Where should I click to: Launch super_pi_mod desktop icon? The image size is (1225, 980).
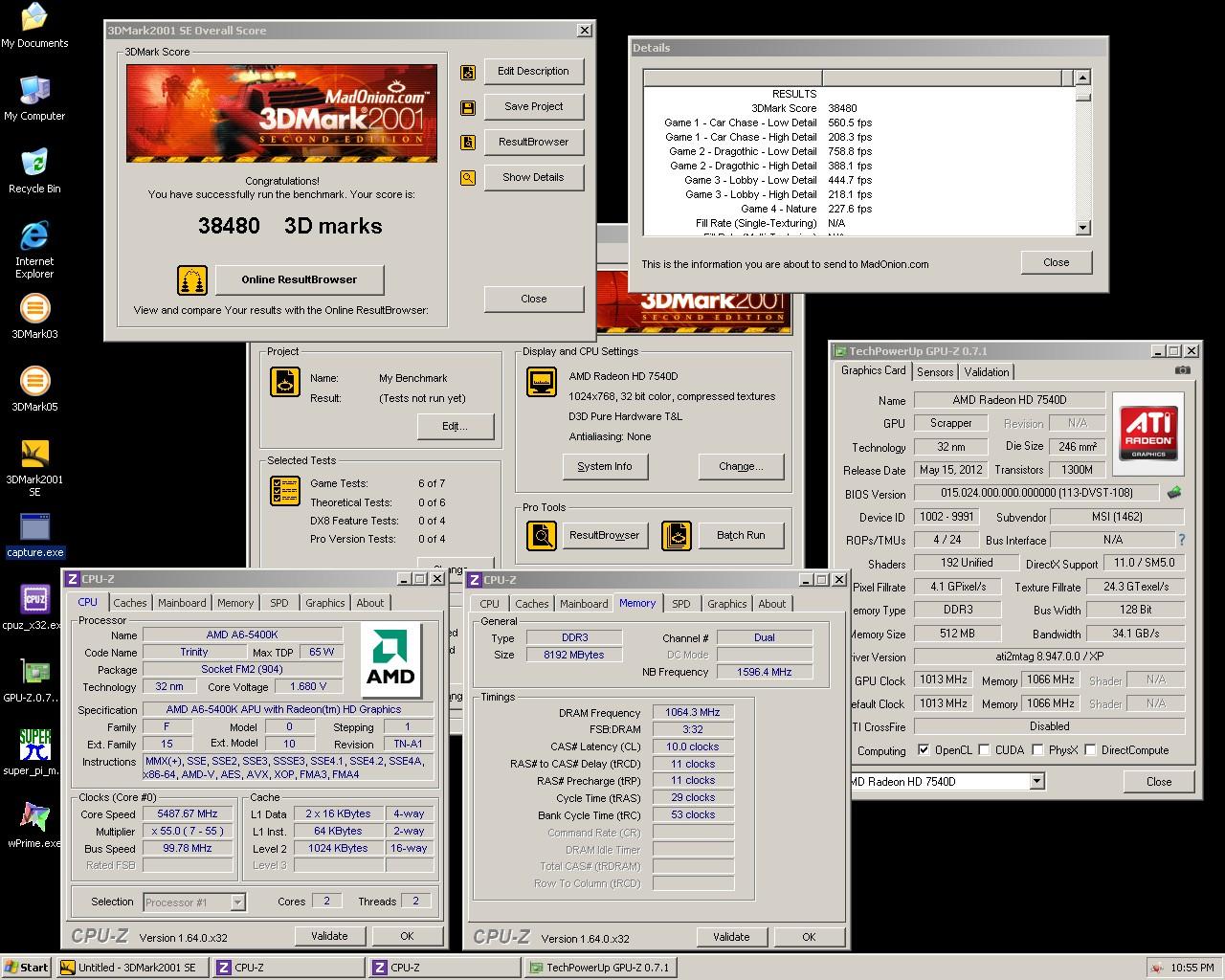pos(34,753)
